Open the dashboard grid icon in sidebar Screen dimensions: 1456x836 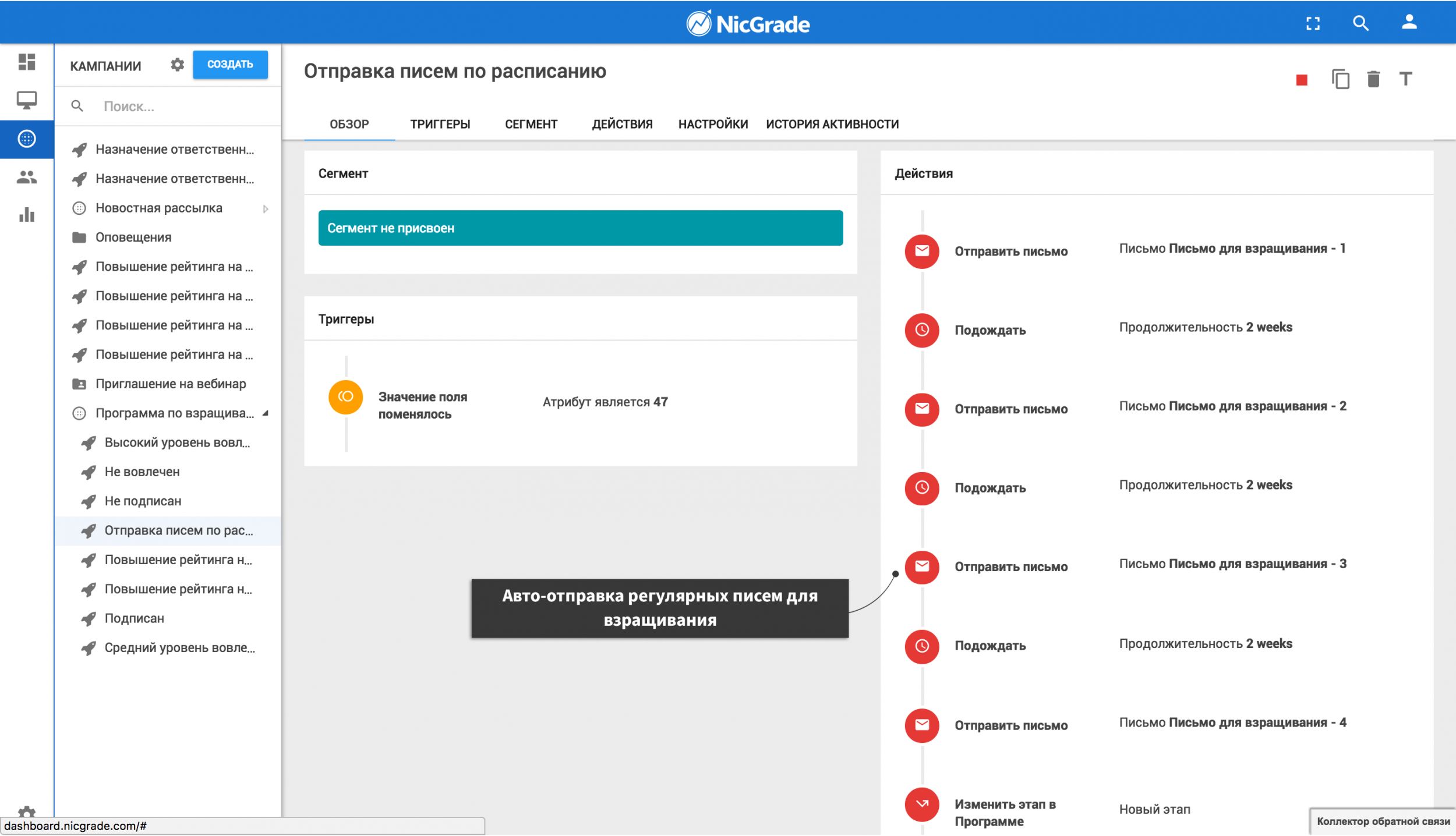click(x=27, y=62)
